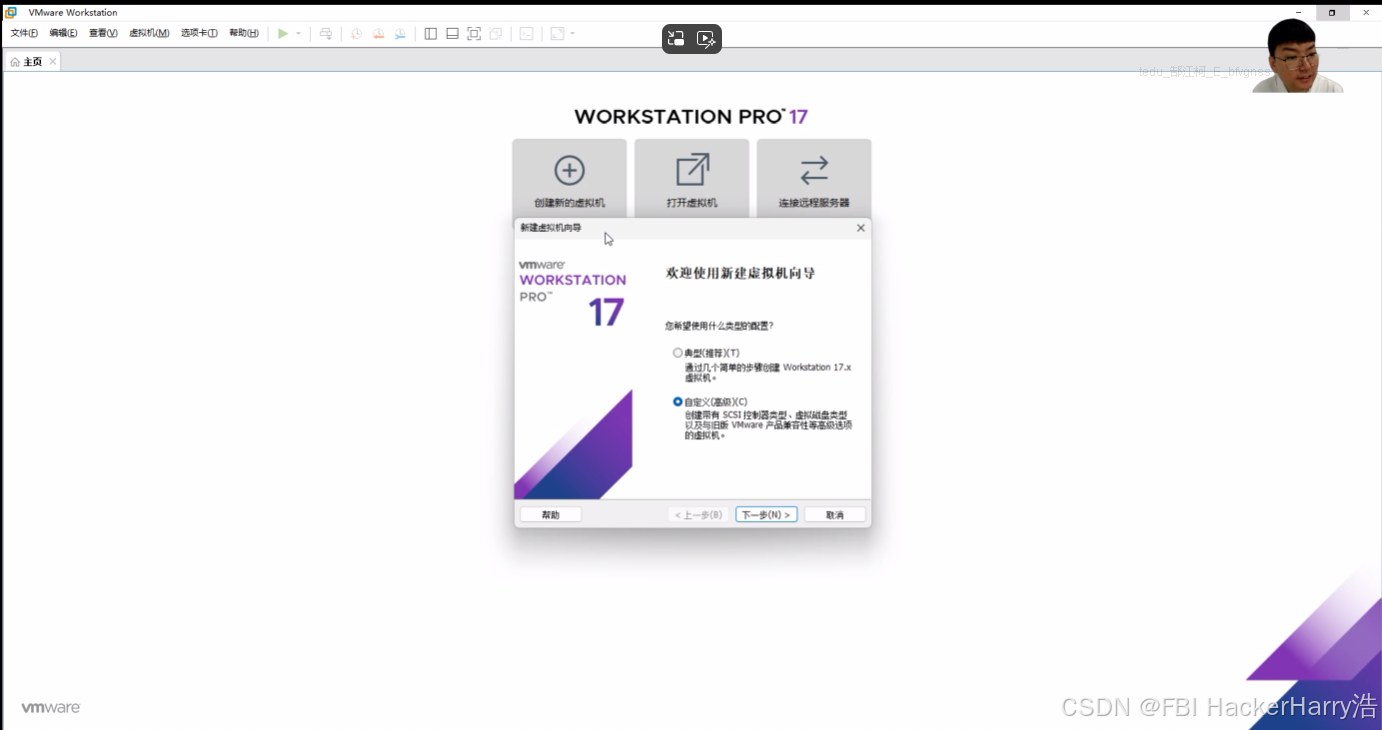Open the 编辑(E) menu
1382x730 pixels.
[63, 33]
